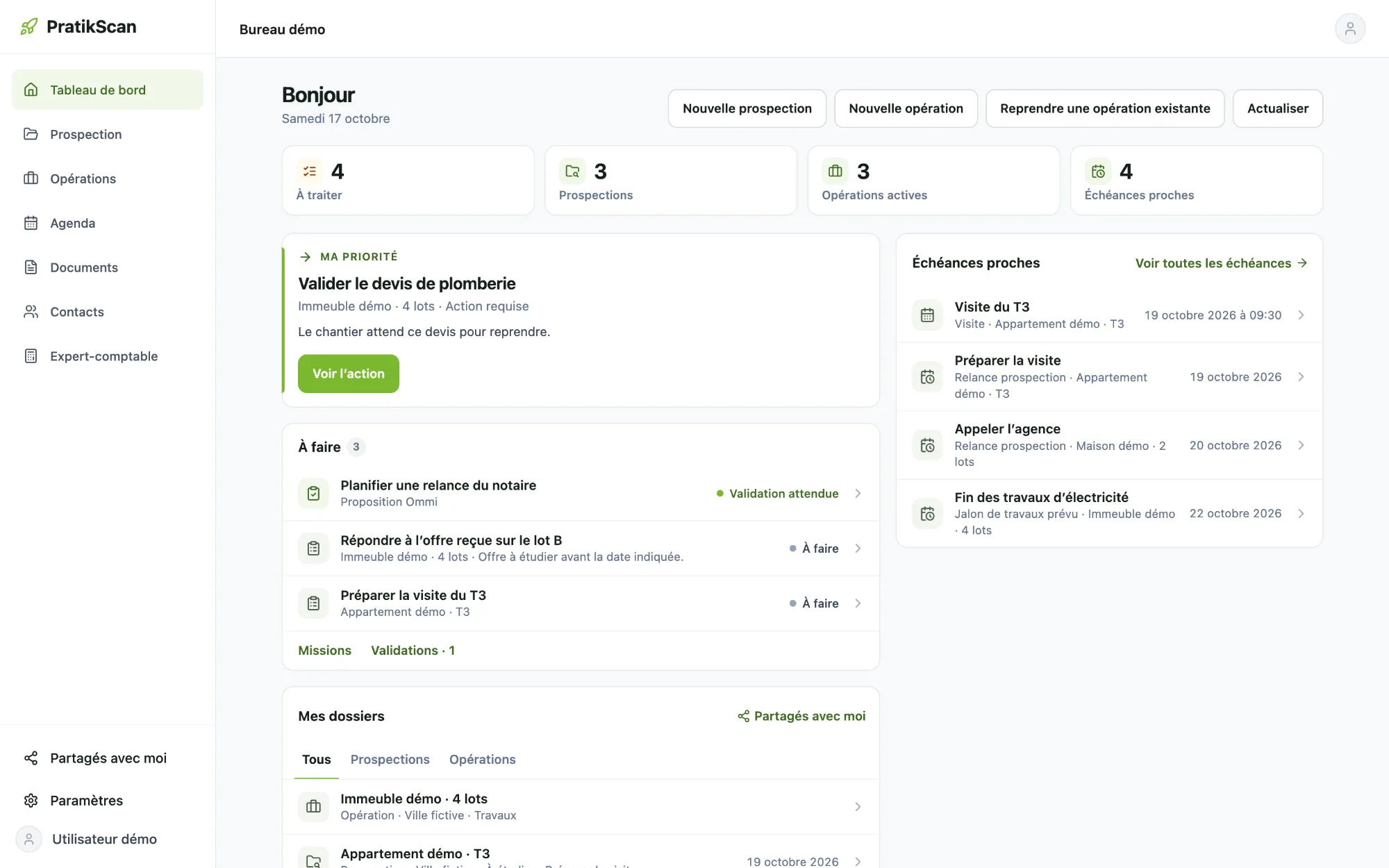
Task: Click the folder icon beside Prospection
Action: point(31,134)
